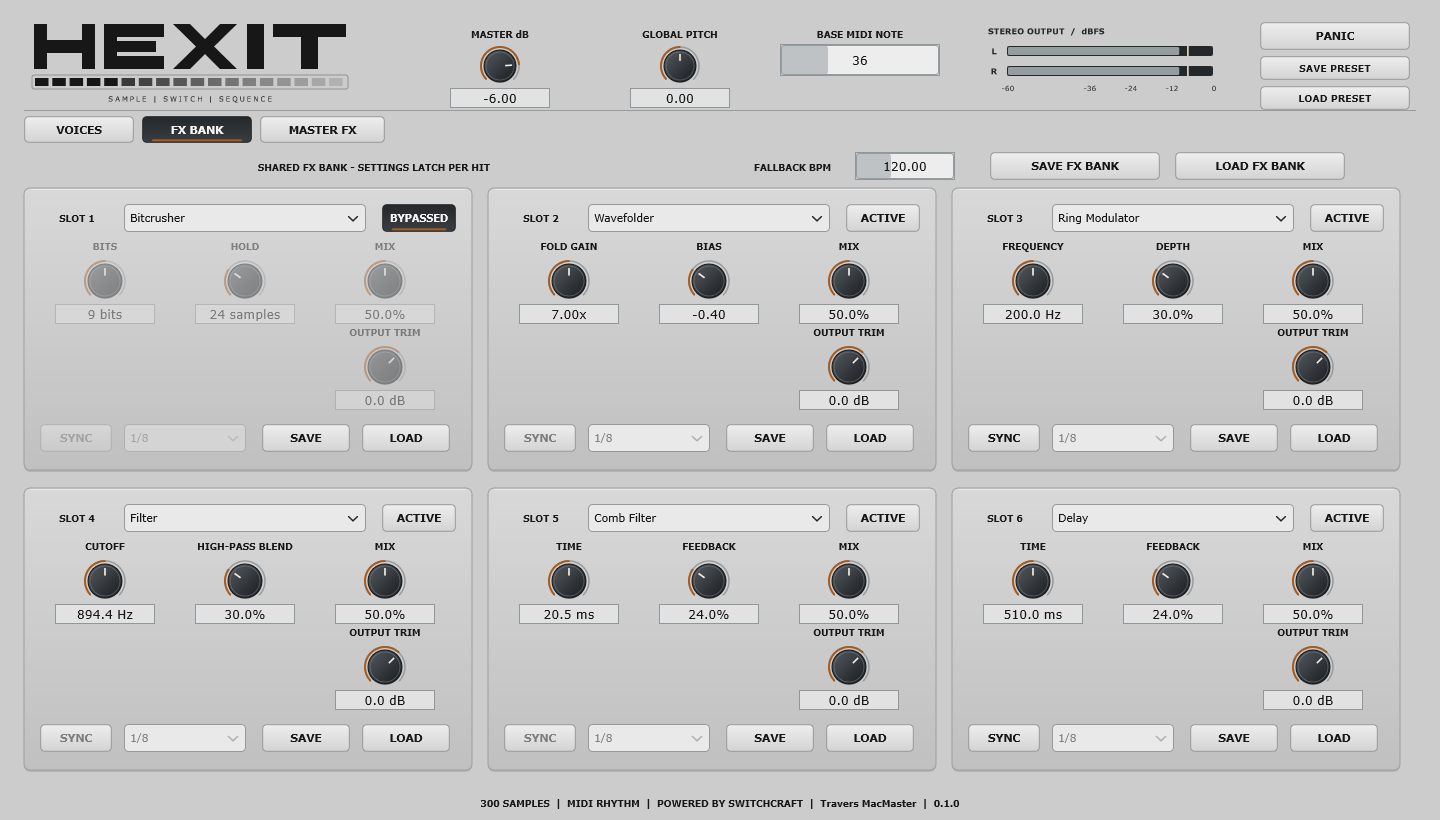
Task: Open the Slot 4 Filter effect dropdown
Action: [245, 518]
